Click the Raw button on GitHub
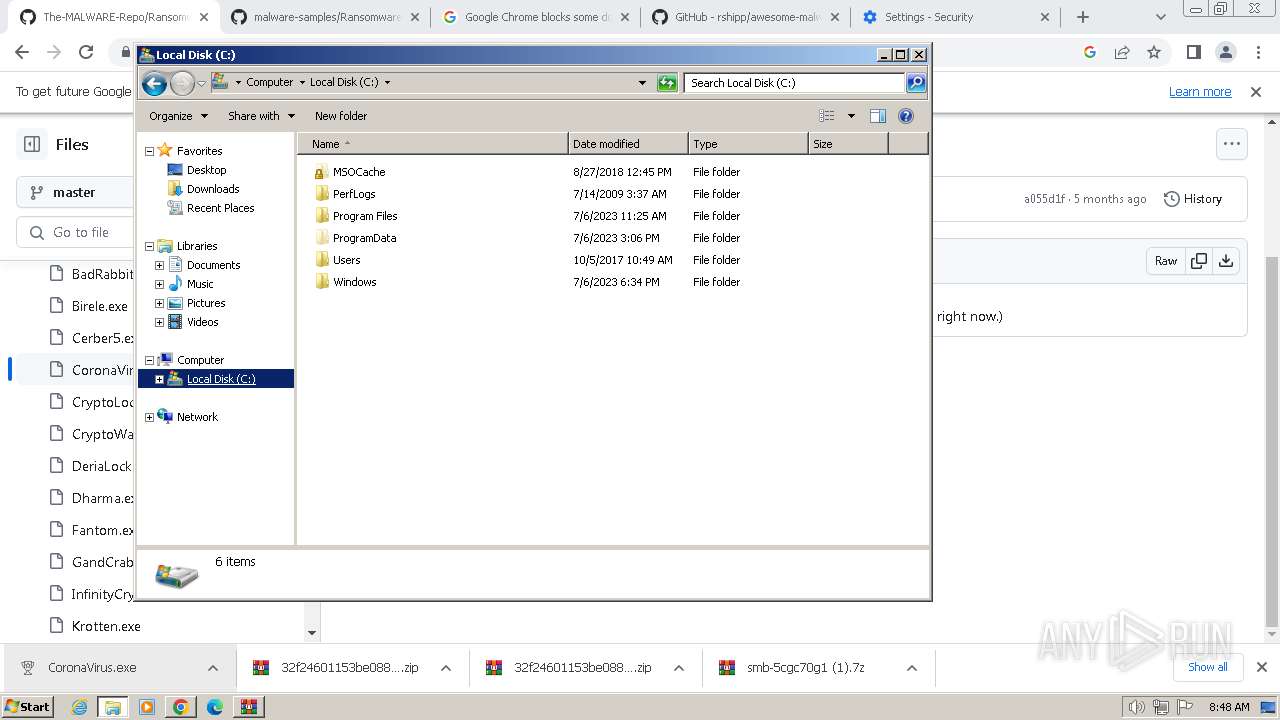This screenshot has width=1280, height=720. [1166, 261]
